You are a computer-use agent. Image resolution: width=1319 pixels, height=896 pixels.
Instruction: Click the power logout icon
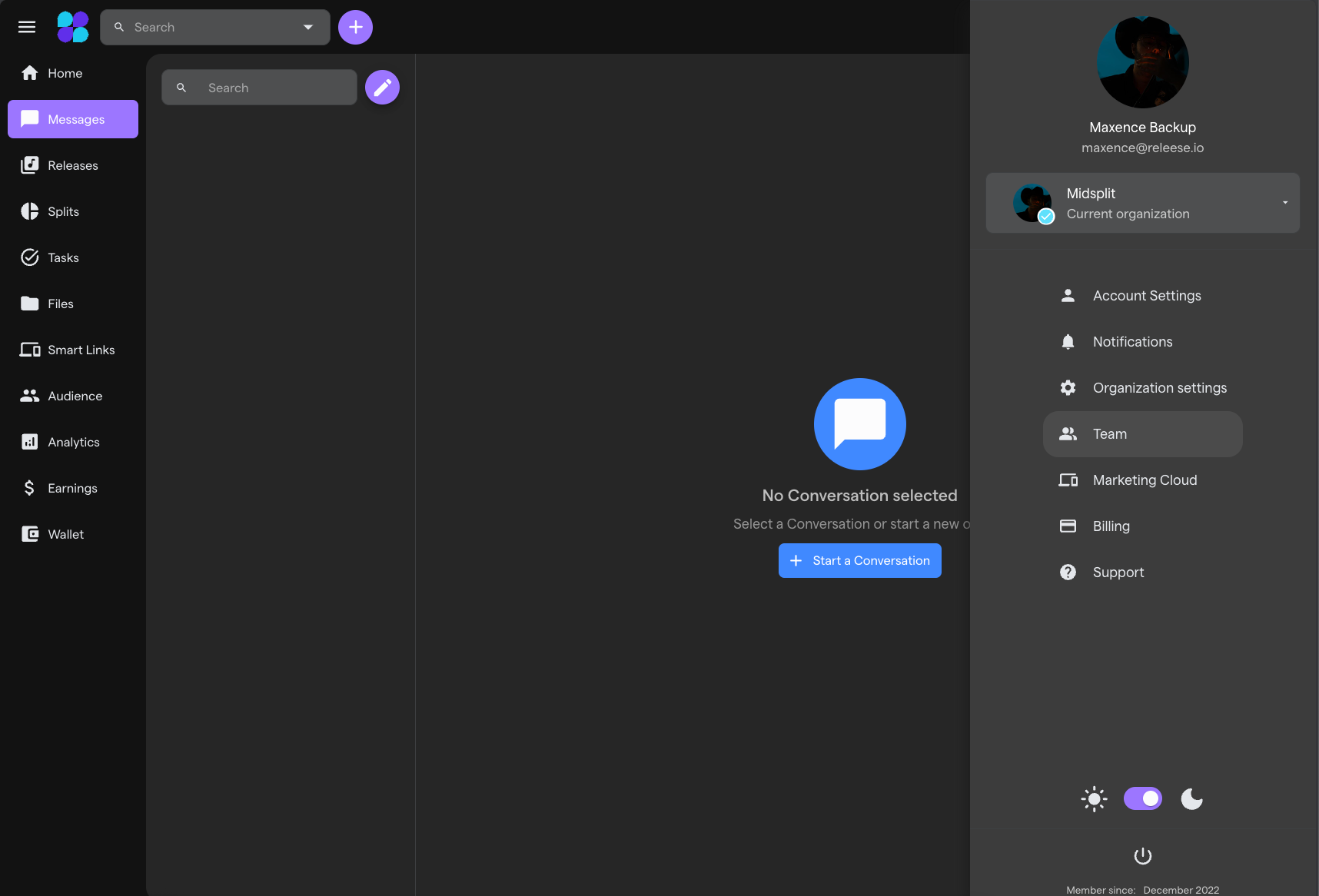pos(1143,855)
